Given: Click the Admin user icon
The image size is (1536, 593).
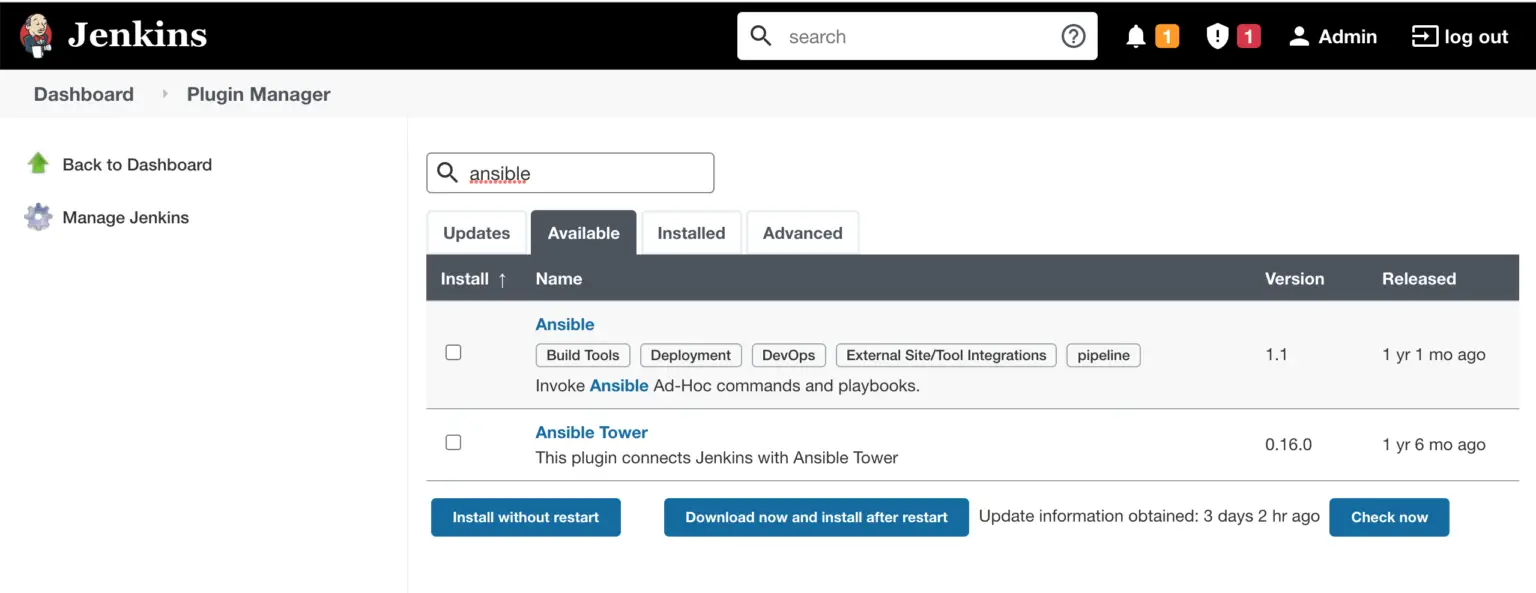Looking at the screenshot, I should (x=1299, y=35).
